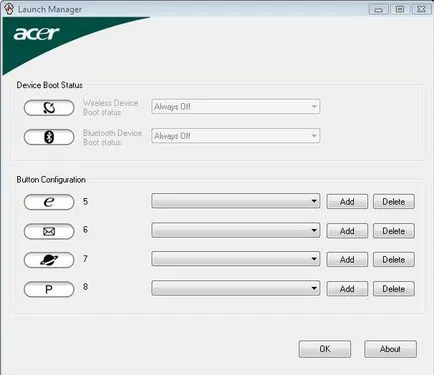Click the Launch Manager title bar icon
Viewport: 434px width, 375px height.
(9, 9)
